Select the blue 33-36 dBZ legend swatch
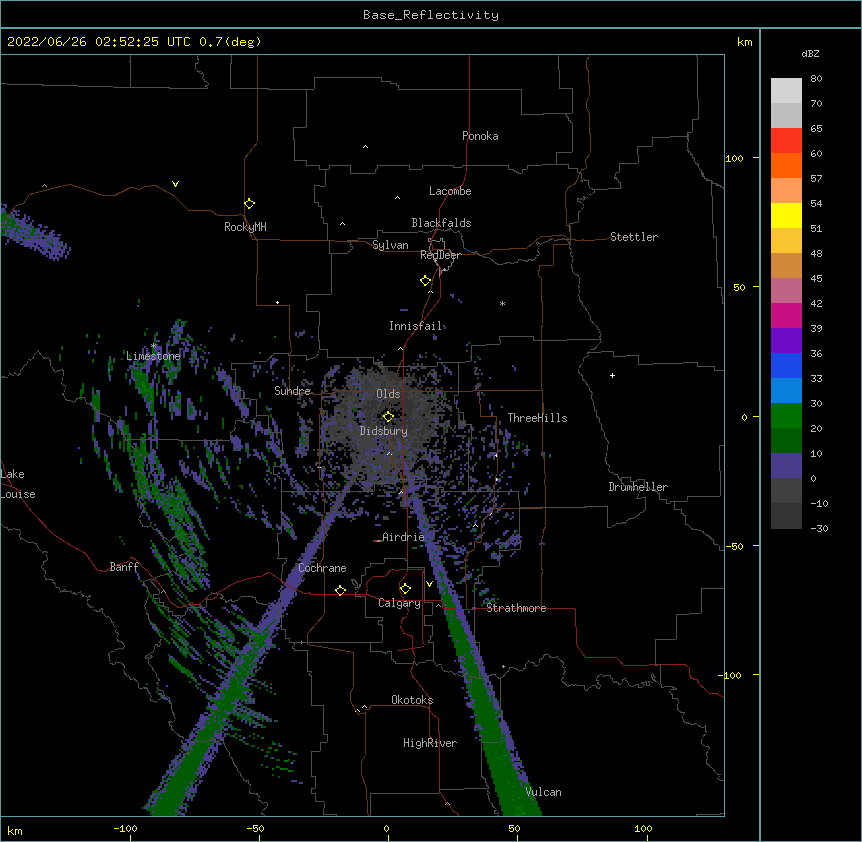 (x=786, y=366)
